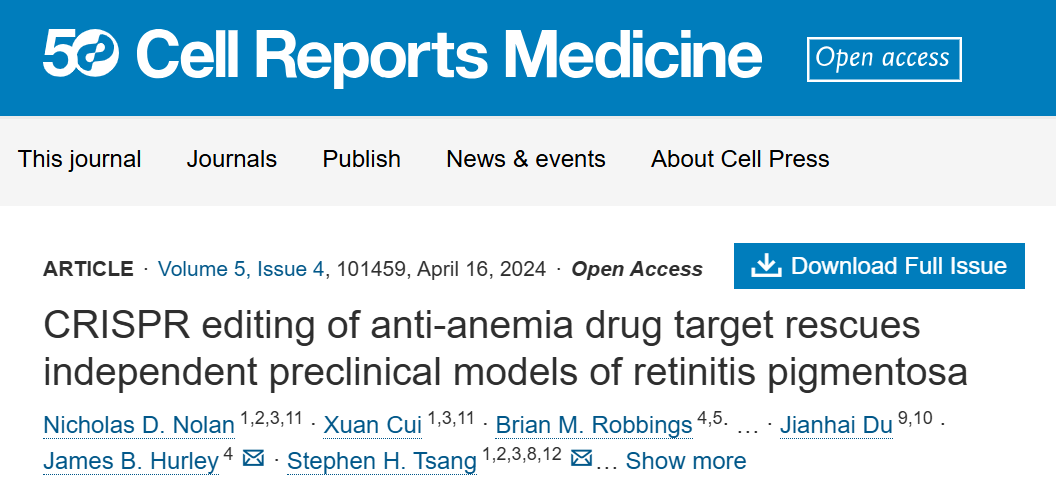Open the Cell Reports Medicine homepage title
The width and height of the screenshot is (1056, 501).
[449, 55]
